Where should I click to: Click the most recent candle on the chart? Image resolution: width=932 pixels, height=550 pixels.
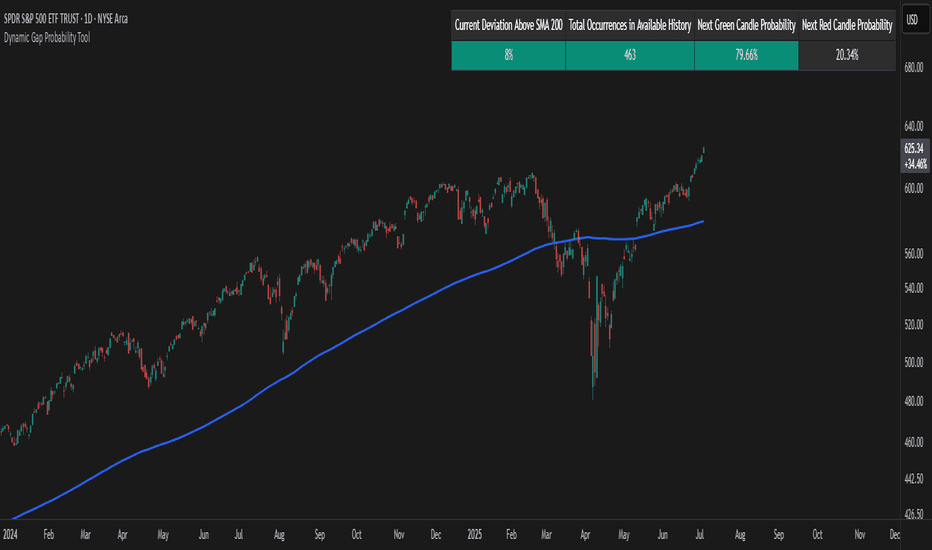pos(704,150)
